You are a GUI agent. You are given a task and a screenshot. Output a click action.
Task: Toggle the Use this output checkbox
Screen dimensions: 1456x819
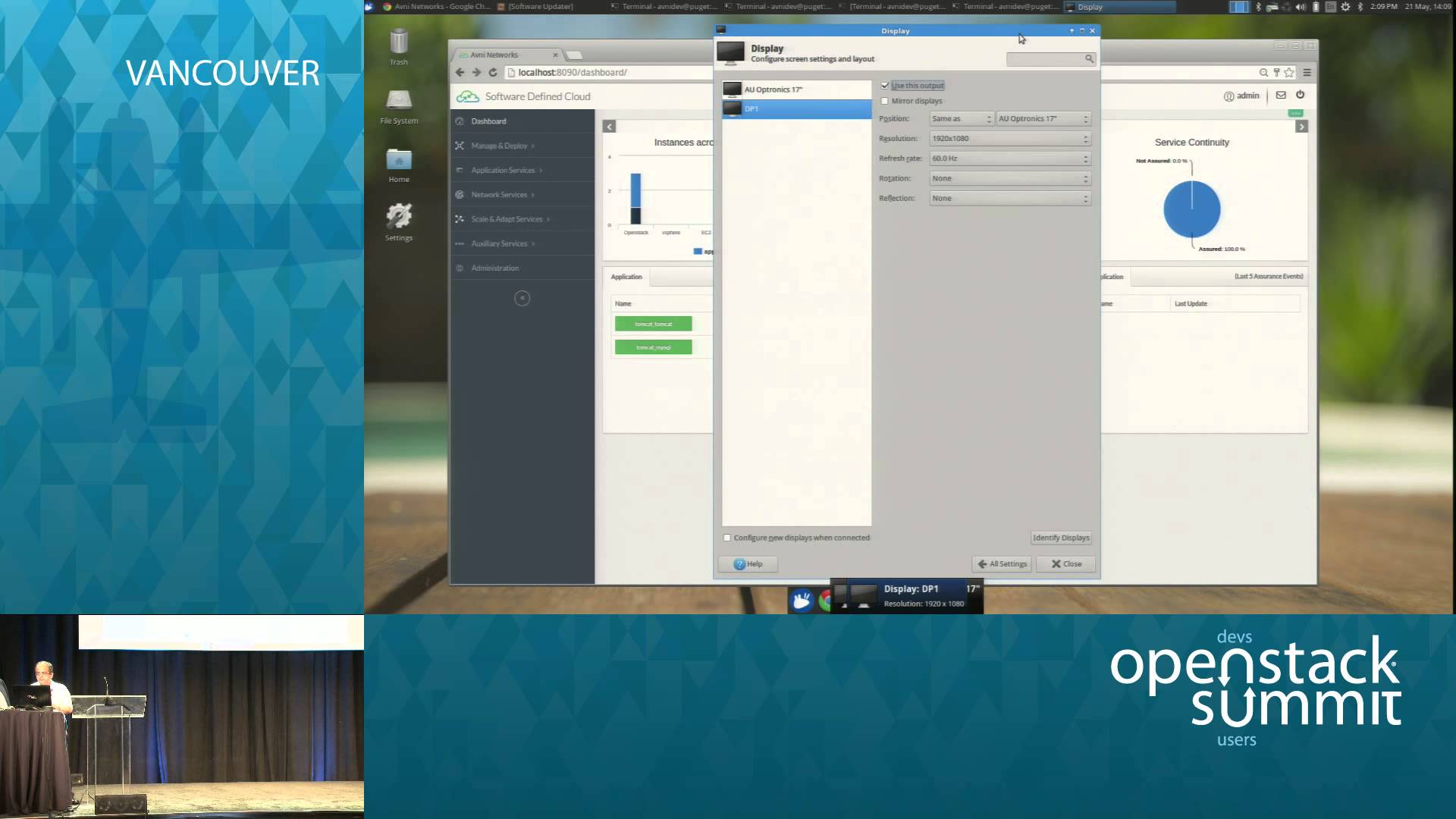point(885,86)
